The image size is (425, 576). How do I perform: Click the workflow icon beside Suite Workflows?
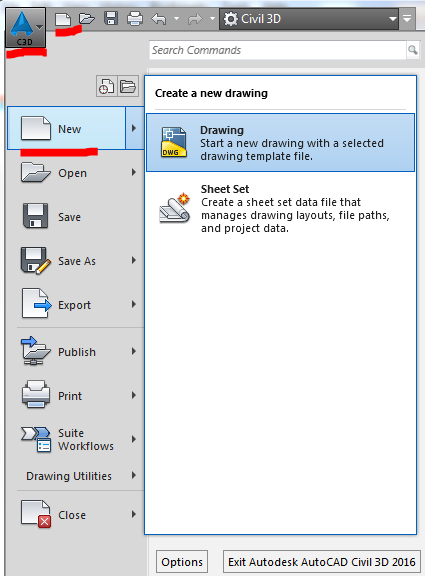[x=36, y=439]
